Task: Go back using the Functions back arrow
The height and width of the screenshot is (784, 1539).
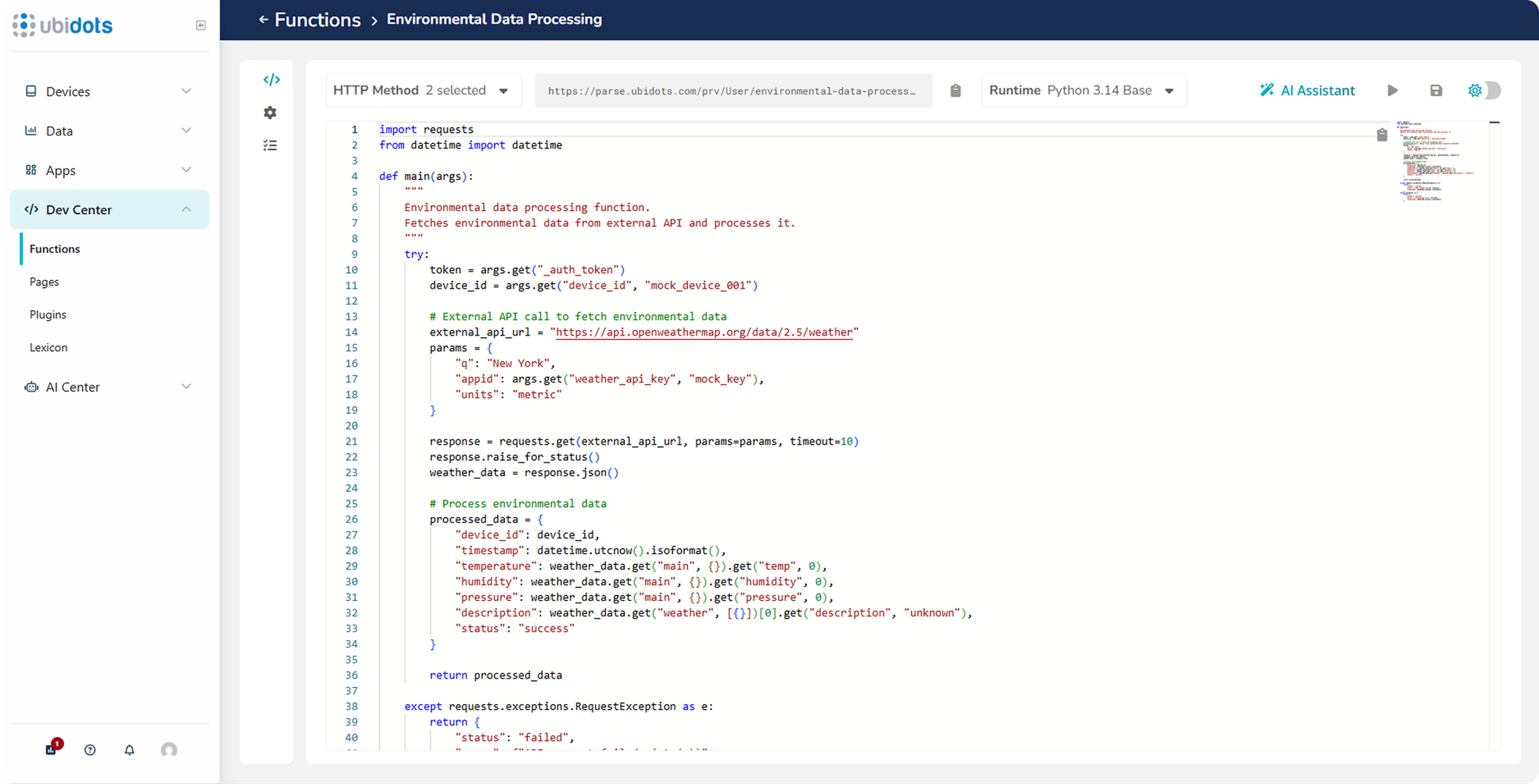Action: [263, 19]
